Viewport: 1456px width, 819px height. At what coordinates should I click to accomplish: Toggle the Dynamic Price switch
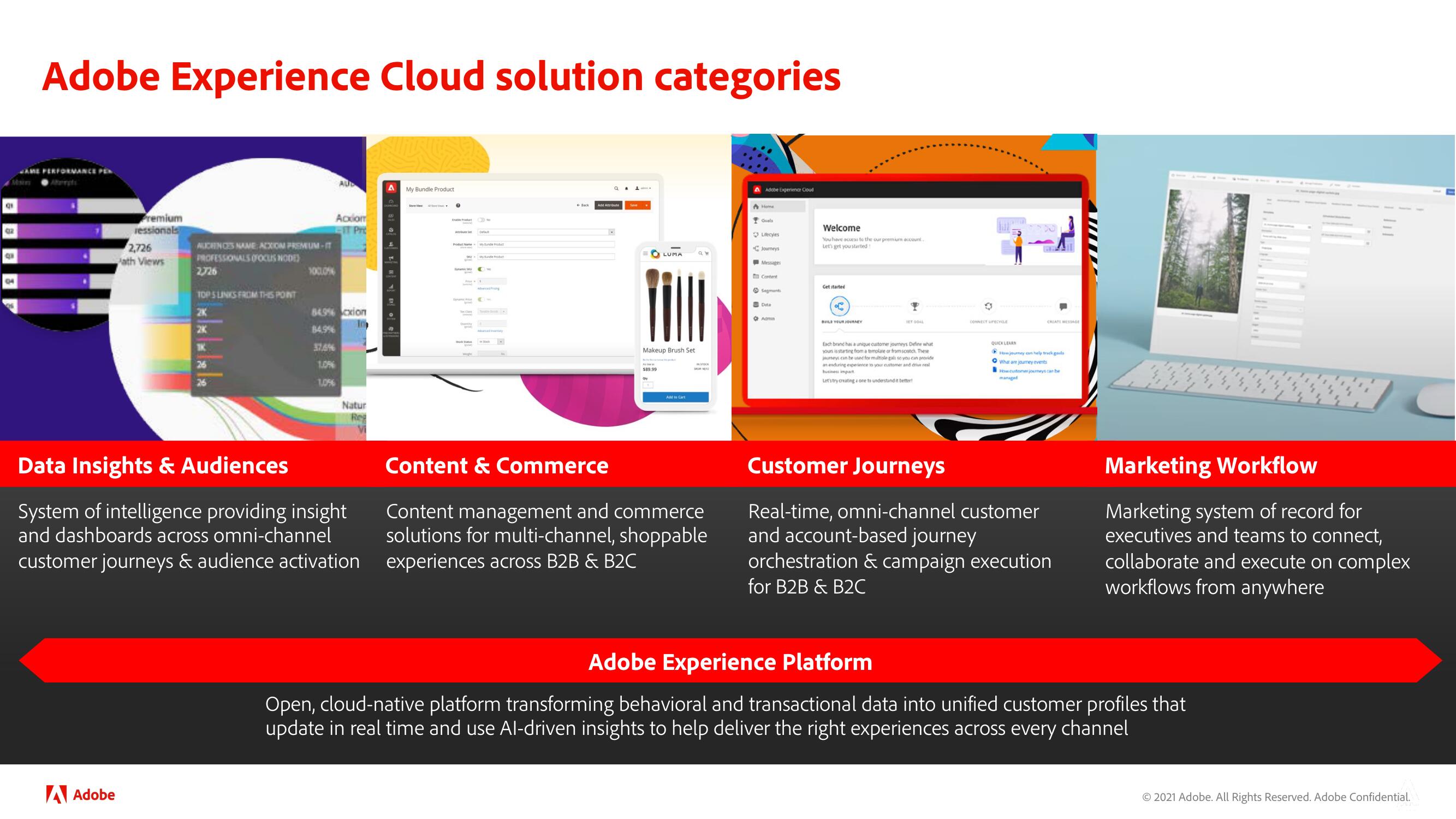[481, 299]
